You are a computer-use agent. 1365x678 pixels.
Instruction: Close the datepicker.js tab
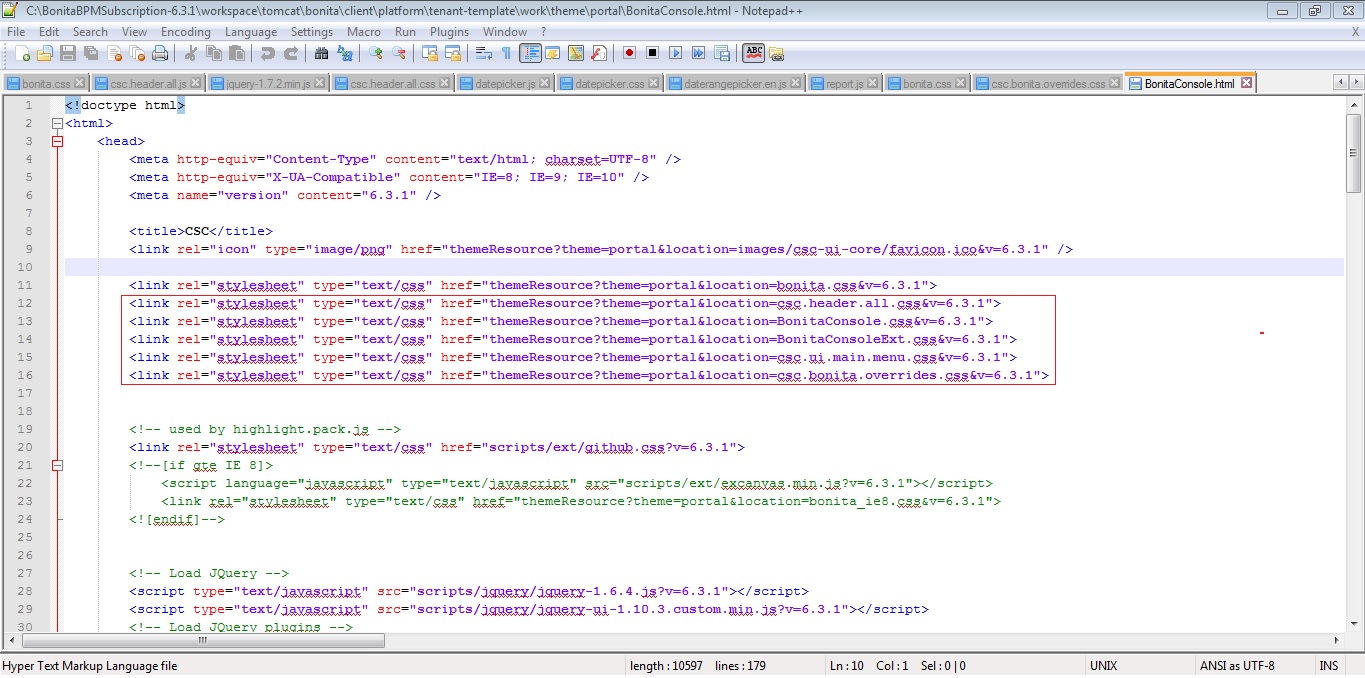tap(544, 84)
